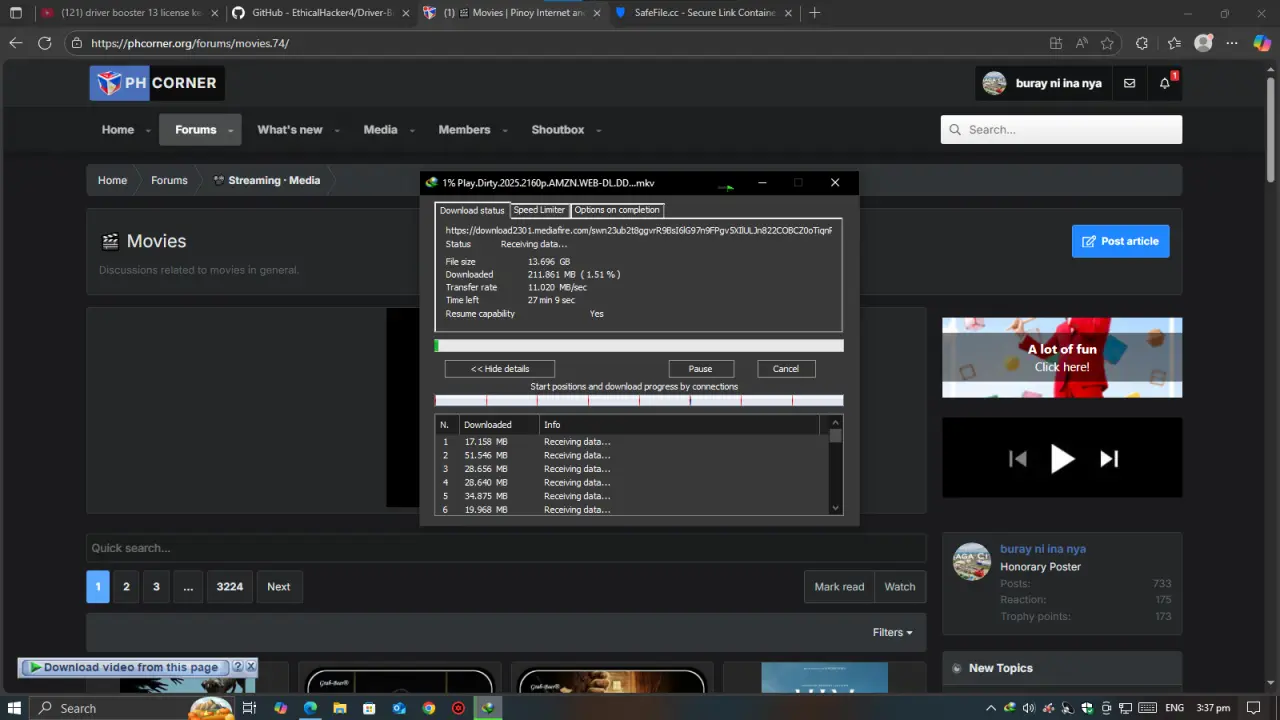This screenshot has width=1280, height=720.
Task: Skip to next track in sidebar player
Action: [x=1109, y=458]
